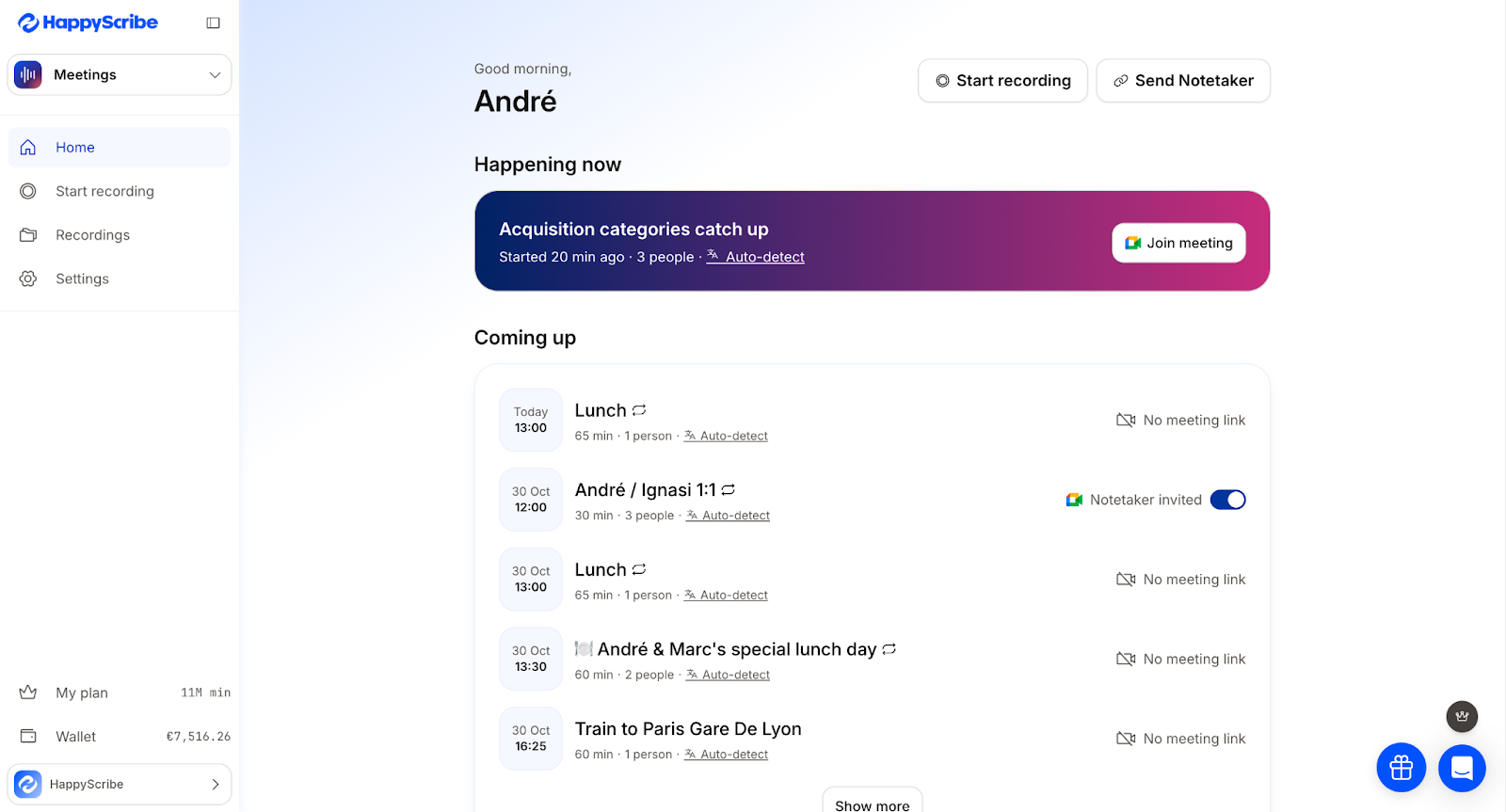
Task: Click the Start recording icon in sidebar
Action: coord(29,191)
